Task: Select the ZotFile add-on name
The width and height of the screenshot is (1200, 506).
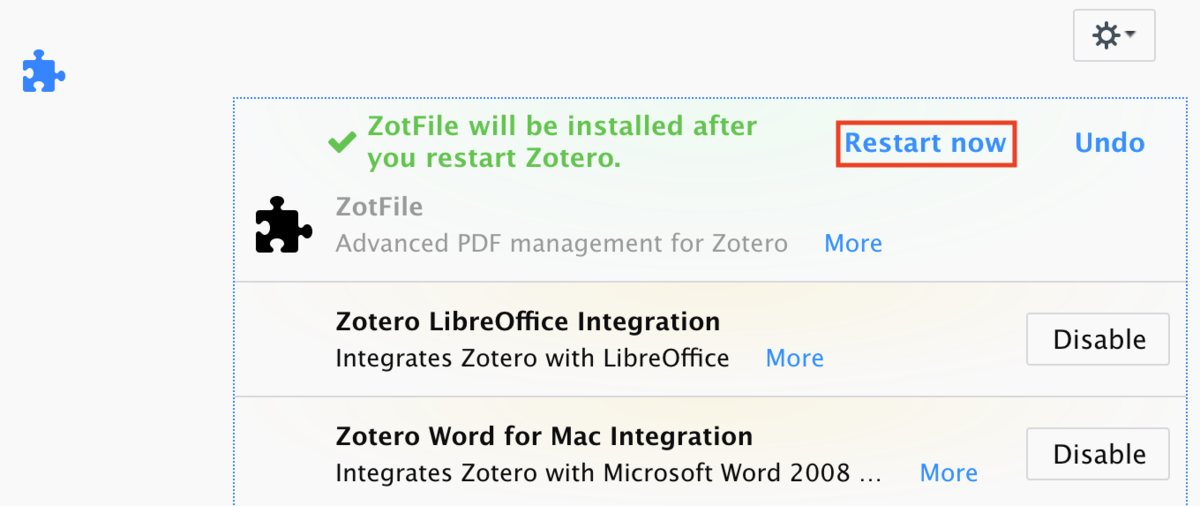Action: pos(379,207)
